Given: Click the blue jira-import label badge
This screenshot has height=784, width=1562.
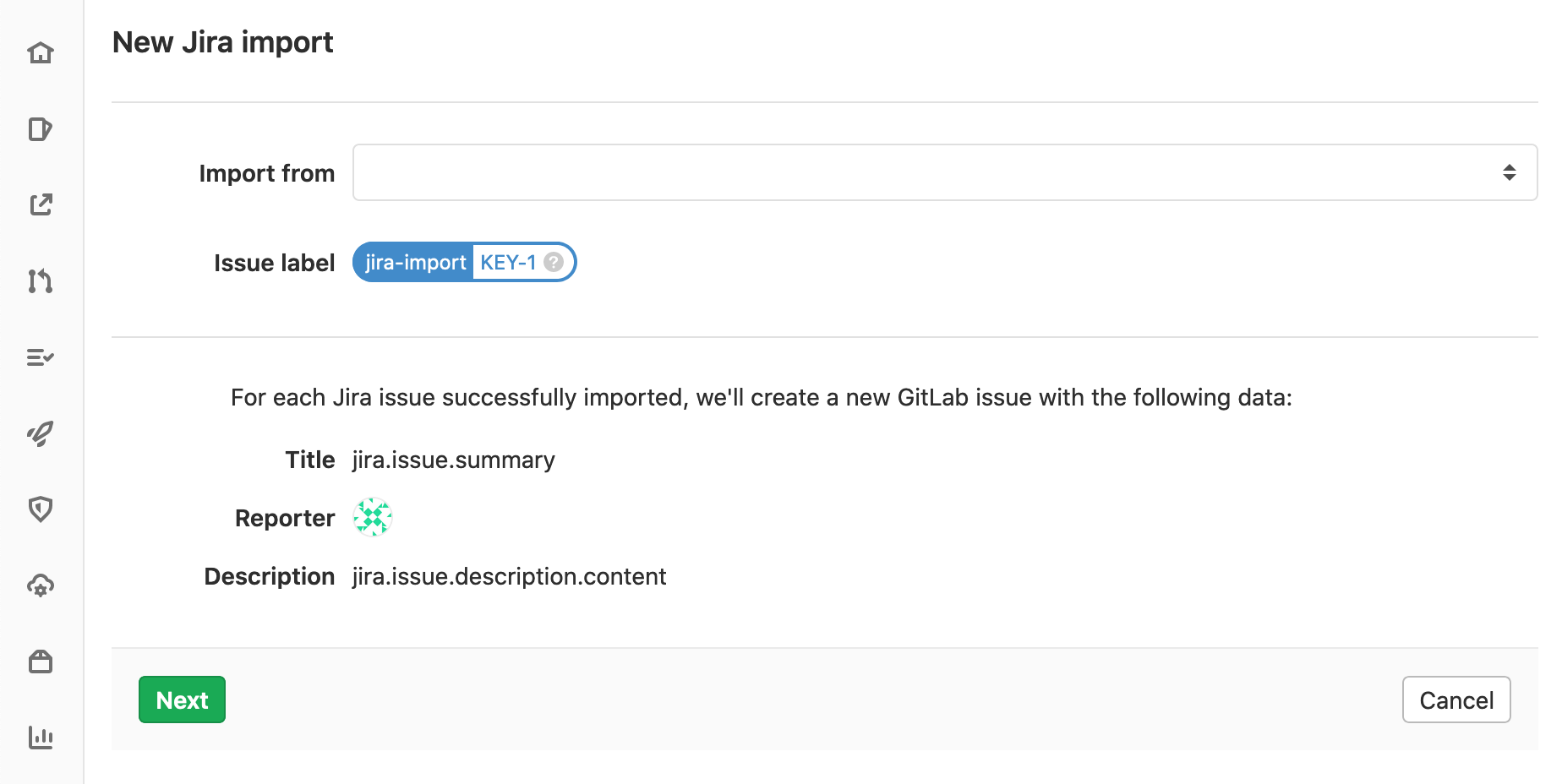Looking at the screenshot, I should click(413, 262).
